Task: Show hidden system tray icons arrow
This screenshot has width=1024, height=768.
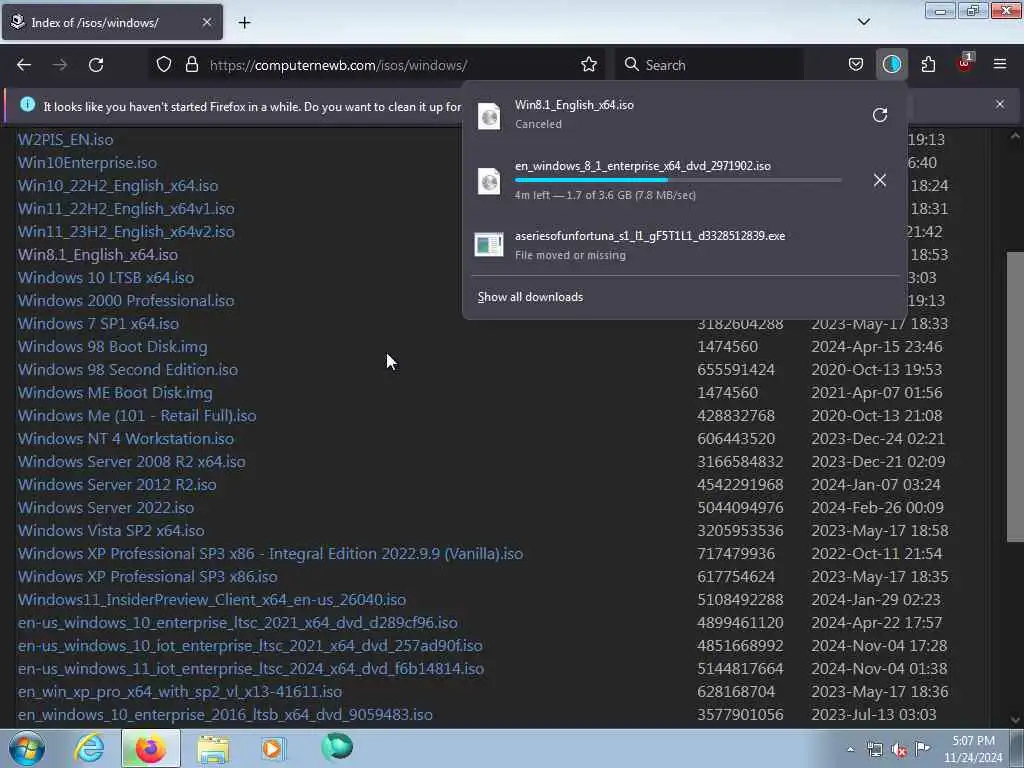Action: 850,750
